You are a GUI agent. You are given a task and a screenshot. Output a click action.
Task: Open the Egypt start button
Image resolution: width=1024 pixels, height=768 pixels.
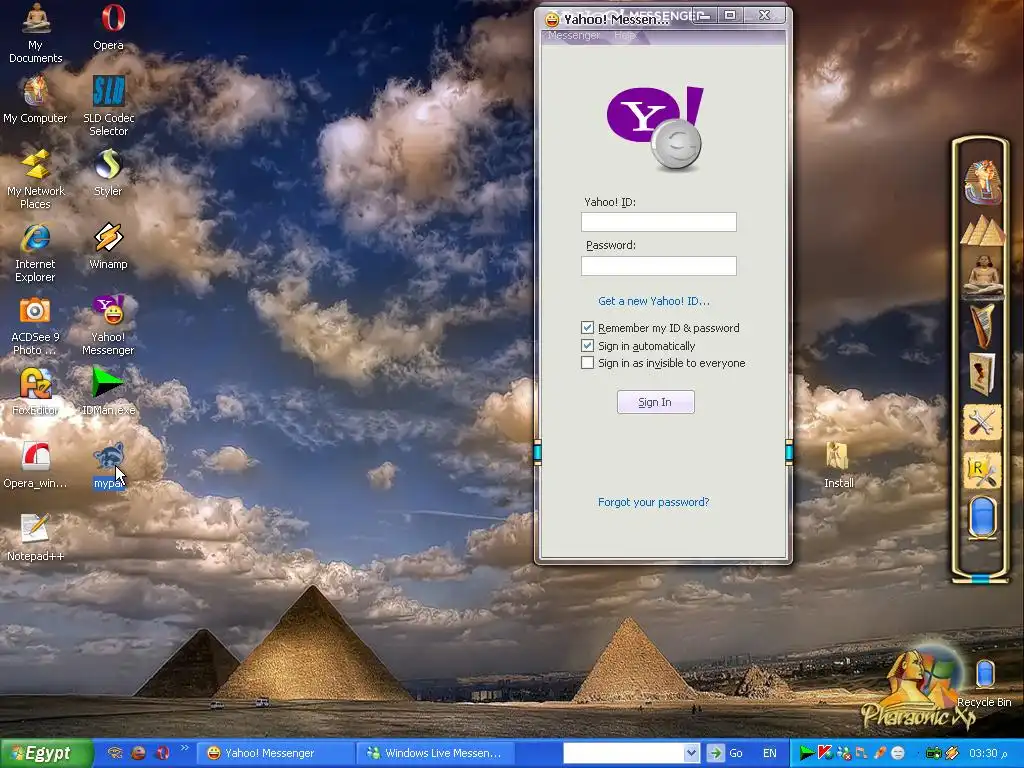[46, 753]
